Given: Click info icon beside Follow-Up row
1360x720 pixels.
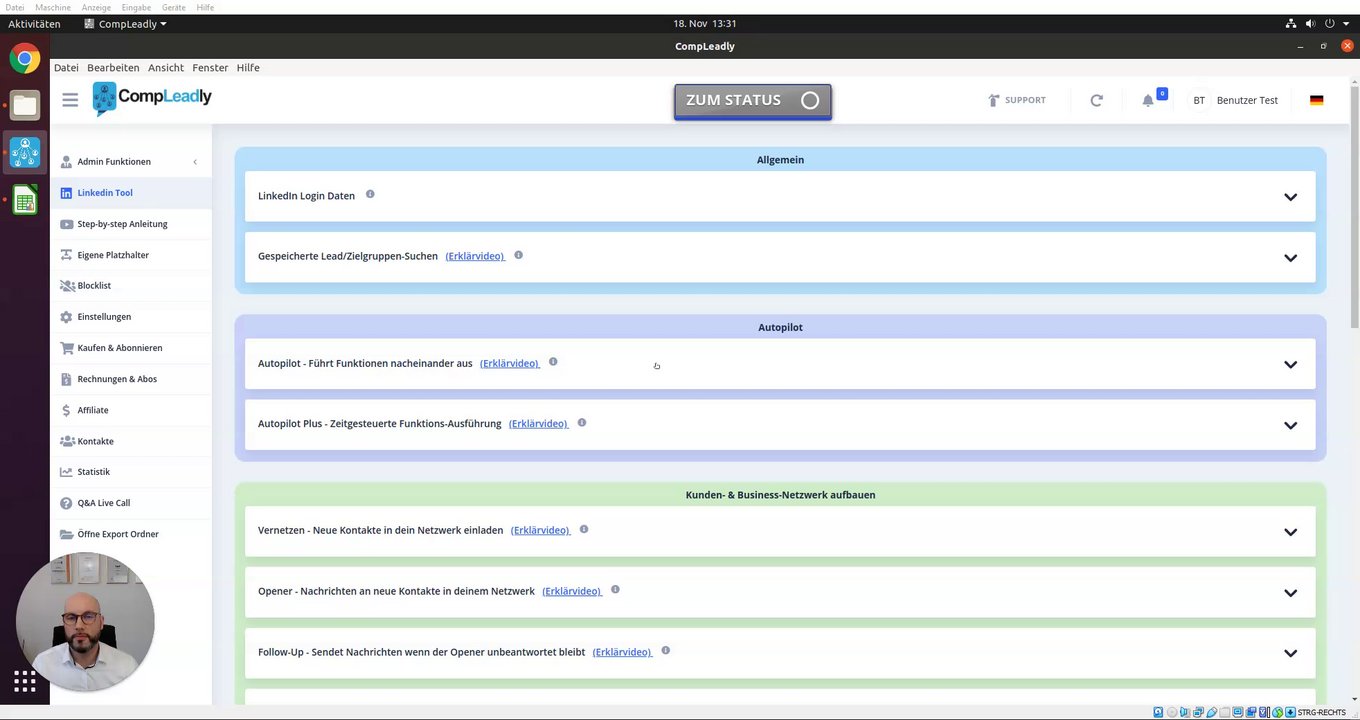Looking at the screenshot, I should tap(666, 651).
